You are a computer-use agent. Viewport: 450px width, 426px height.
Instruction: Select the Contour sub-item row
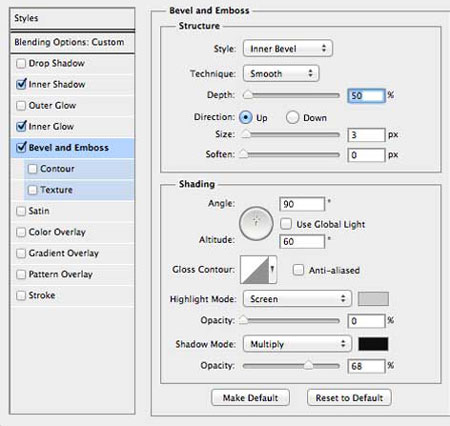coord(79,169)
